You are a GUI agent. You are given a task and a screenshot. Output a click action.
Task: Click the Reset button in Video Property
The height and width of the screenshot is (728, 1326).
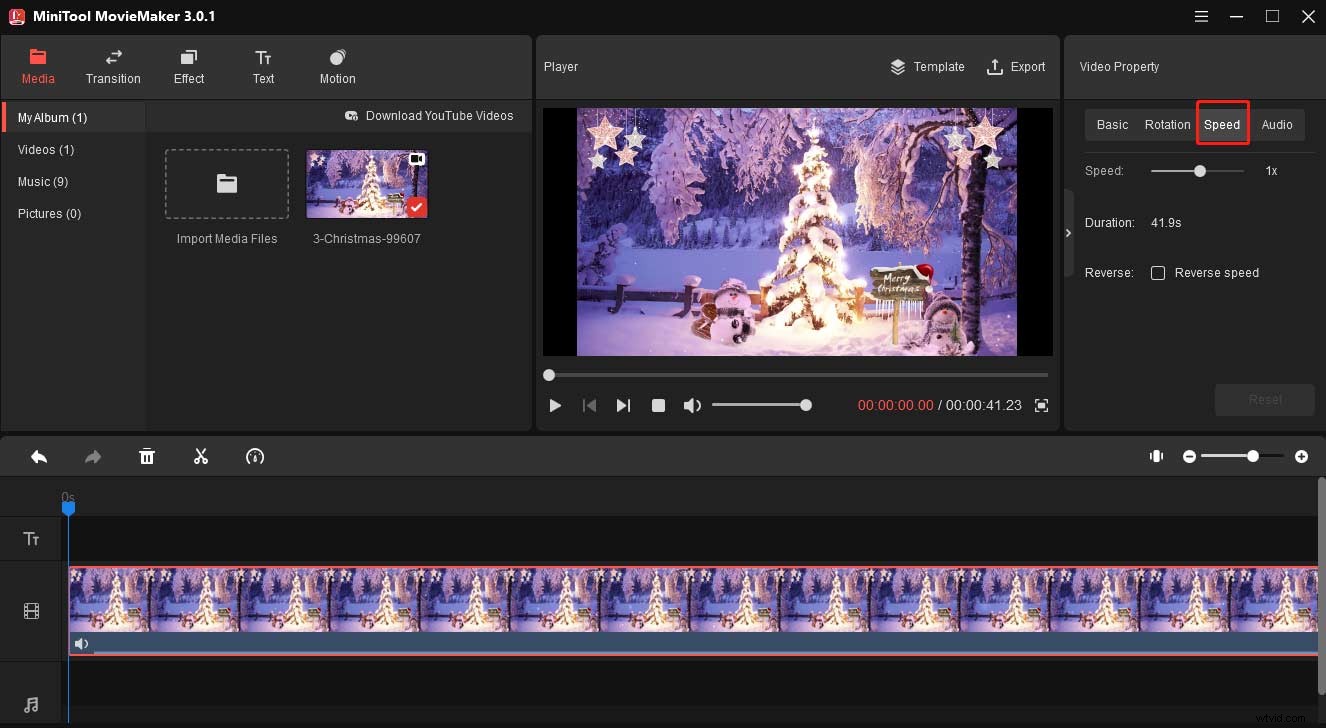(x=1264, y=399)
